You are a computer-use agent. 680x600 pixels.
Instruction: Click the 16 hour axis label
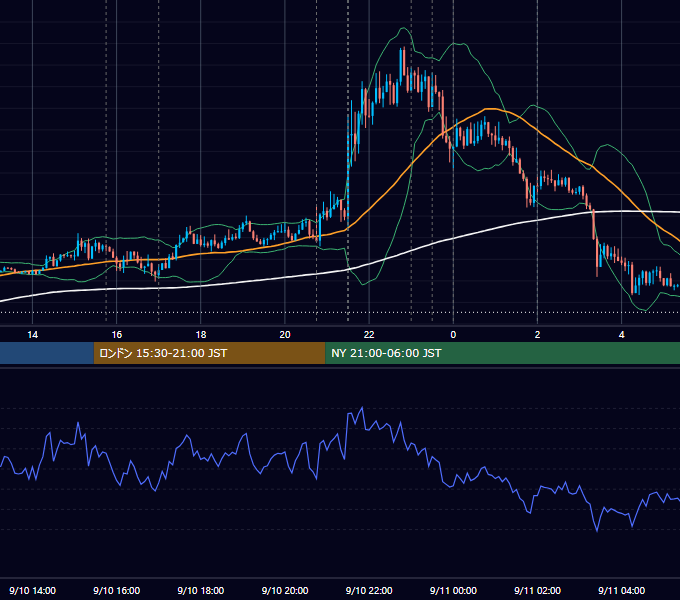tap(117, 335)
